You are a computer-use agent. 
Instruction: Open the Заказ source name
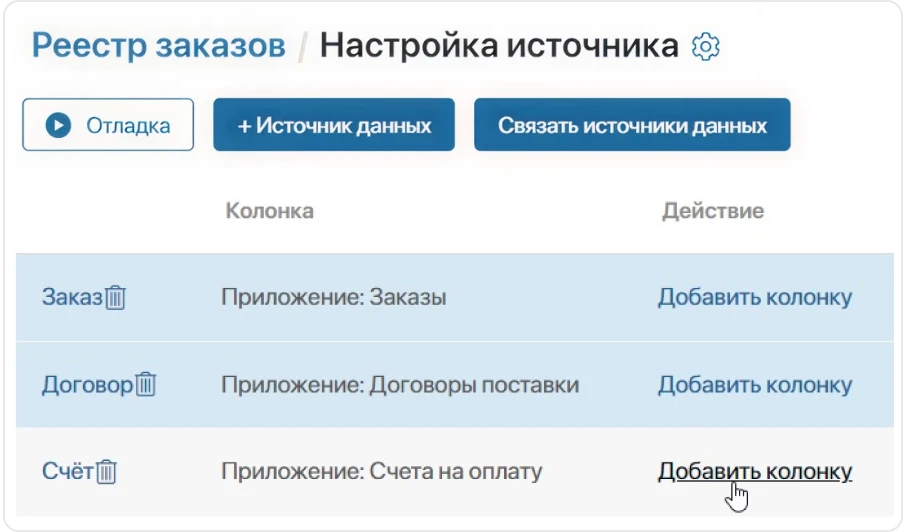point(72,297)
